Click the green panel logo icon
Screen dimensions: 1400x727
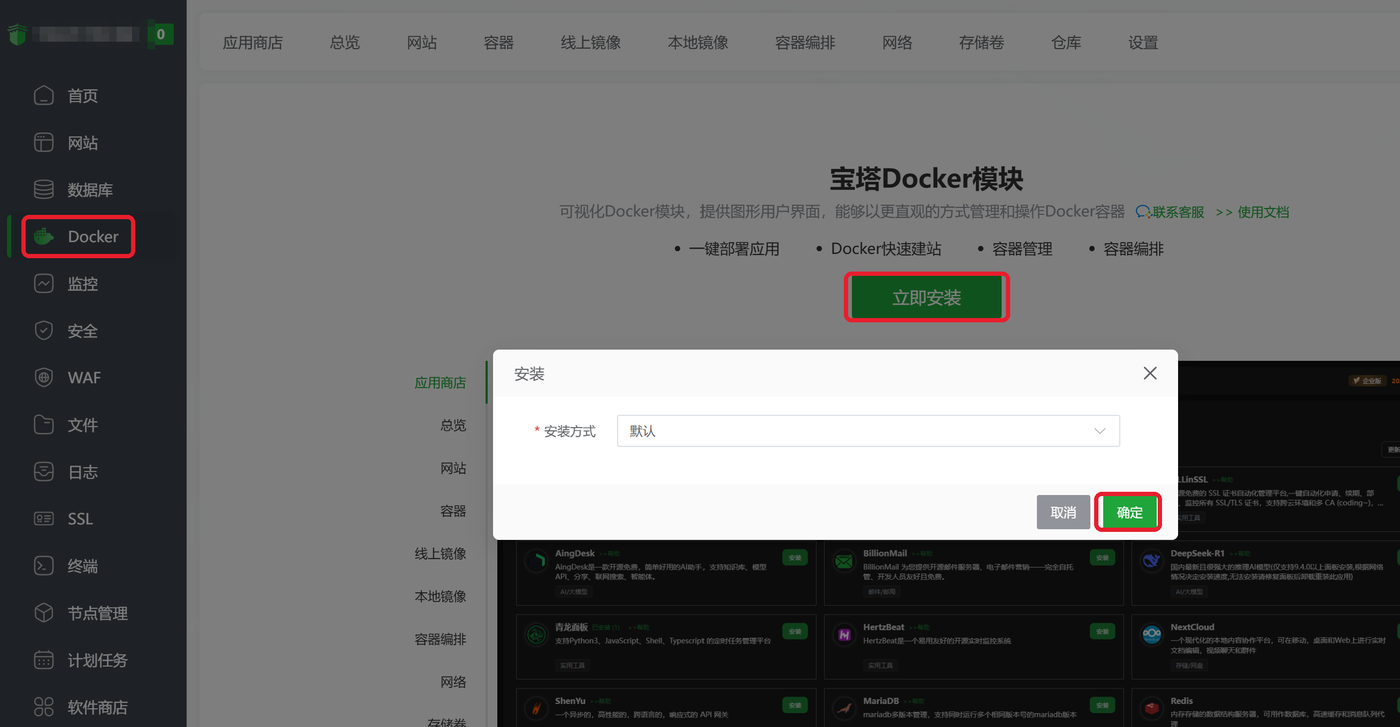click(16, 35)
